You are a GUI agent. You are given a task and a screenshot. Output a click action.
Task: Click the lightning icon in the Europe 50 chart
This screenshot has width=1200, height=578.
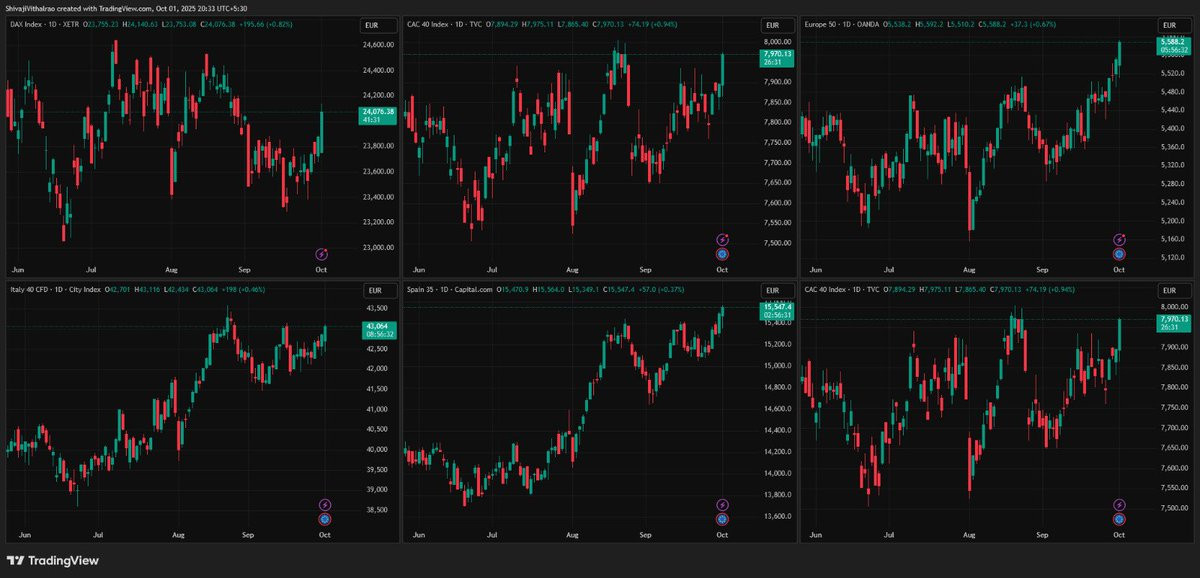[x=1119, y=240]
